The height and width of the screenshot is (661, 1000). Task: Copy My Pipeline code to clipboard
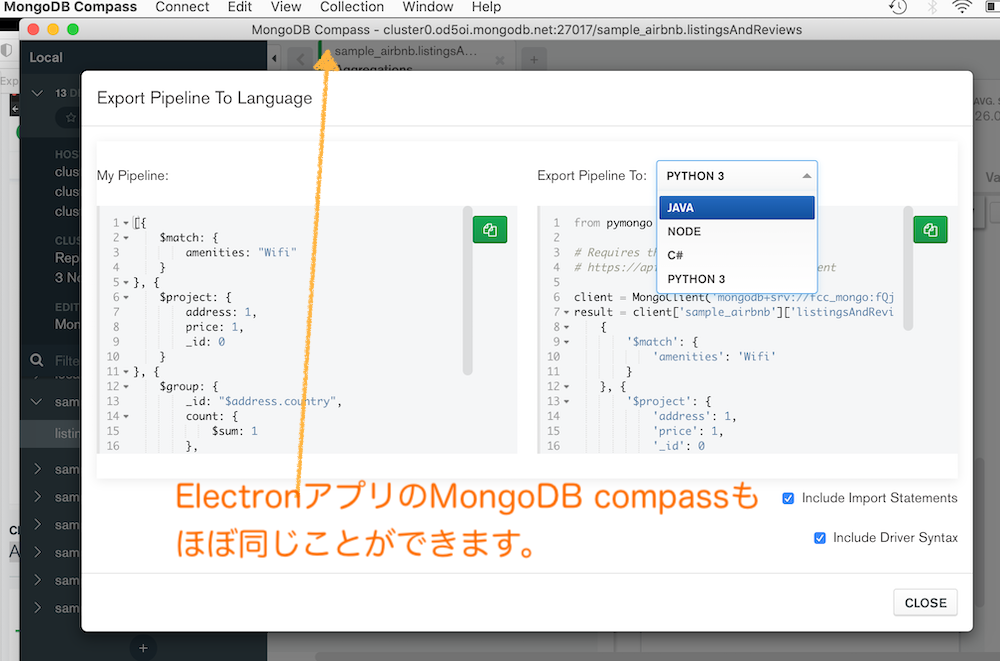[490, 230]
